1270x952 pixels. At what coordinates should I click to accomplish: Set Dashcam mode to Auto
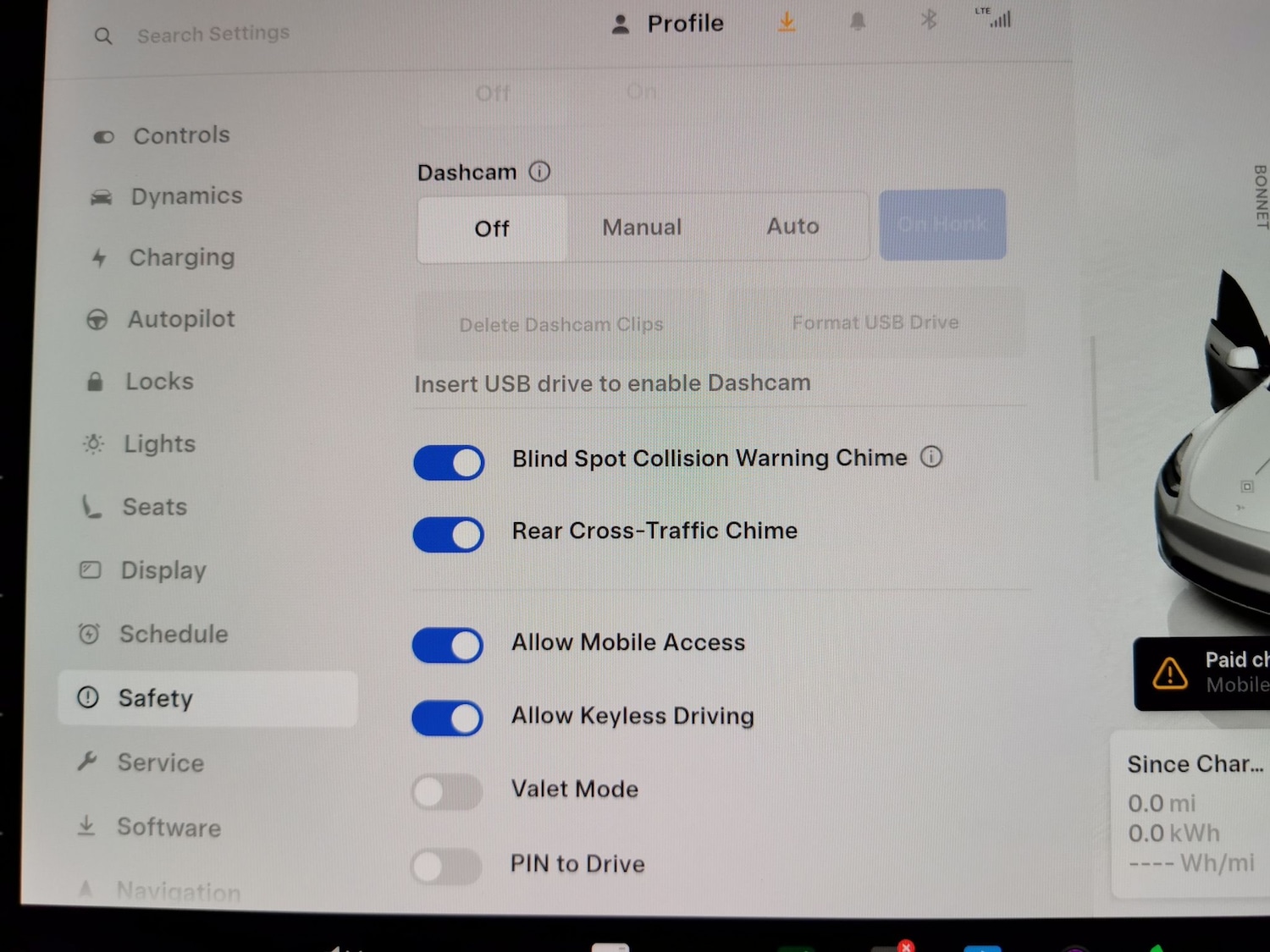click(792, 227)
